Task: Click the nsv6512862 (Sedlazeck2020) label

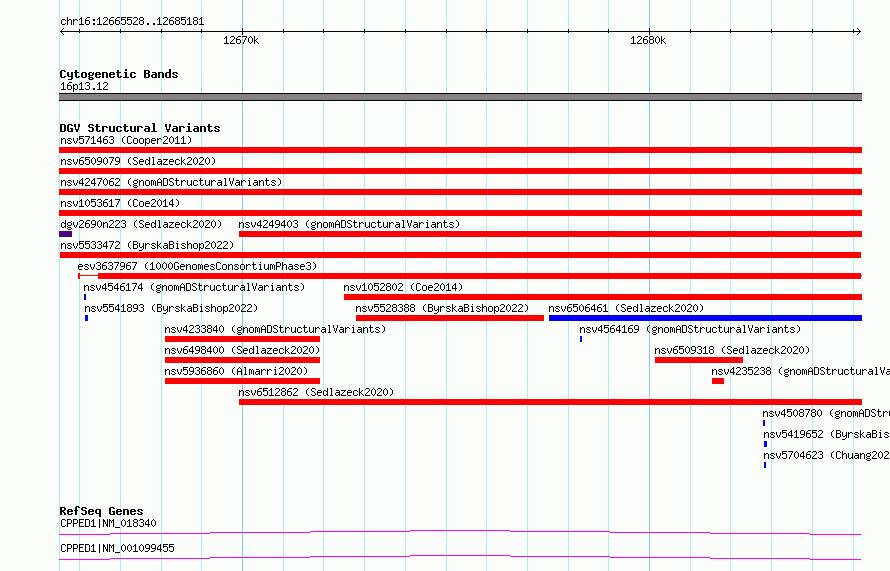Action: [x=316, y=392]
